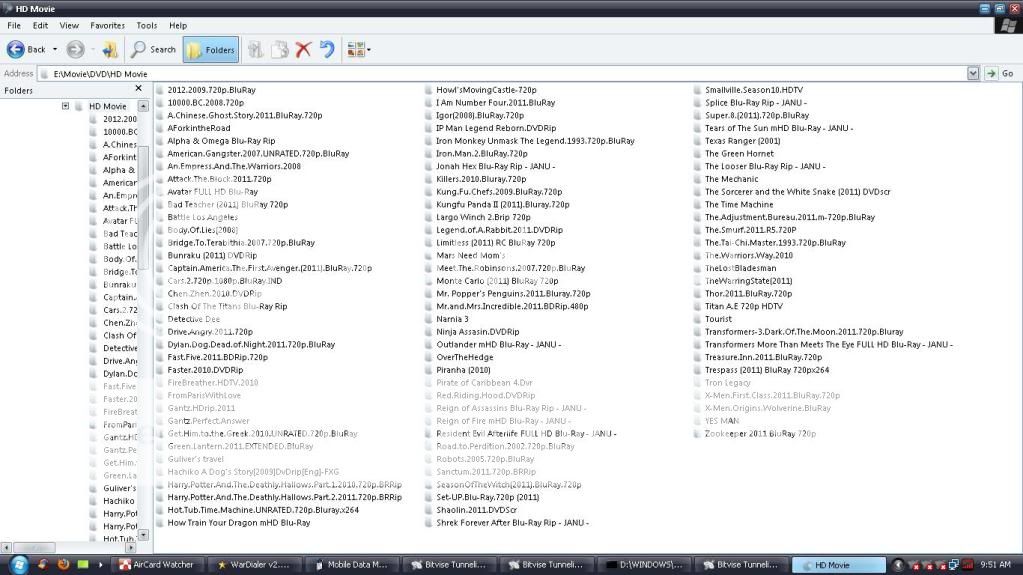Select folder Alpha & Omega Blu-Ray Rip
1023x575 pixels.
[221, 141]
